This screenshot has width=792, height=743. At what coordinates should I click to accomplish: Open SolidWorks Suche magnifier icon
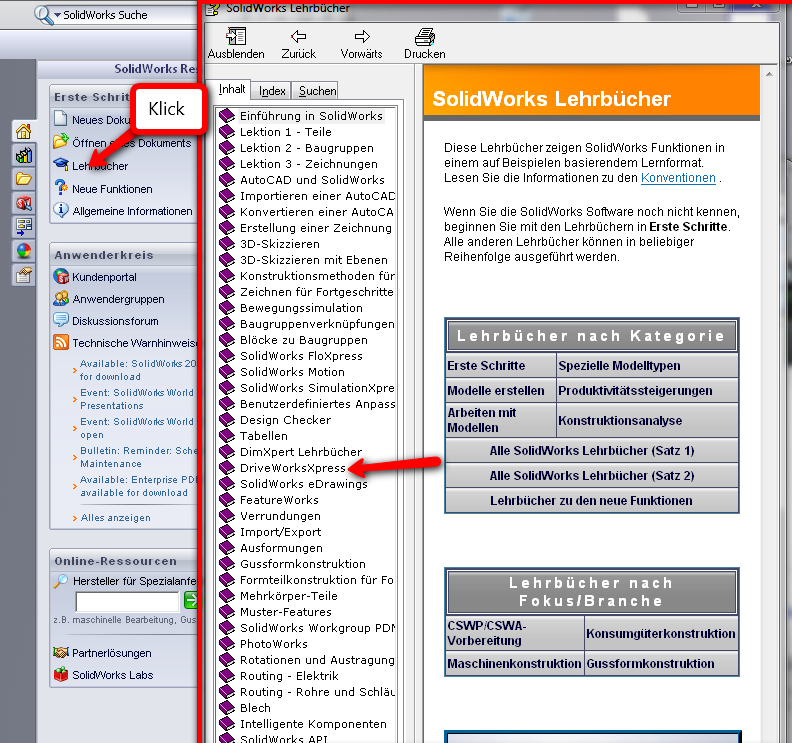click(x=43, y=15)
